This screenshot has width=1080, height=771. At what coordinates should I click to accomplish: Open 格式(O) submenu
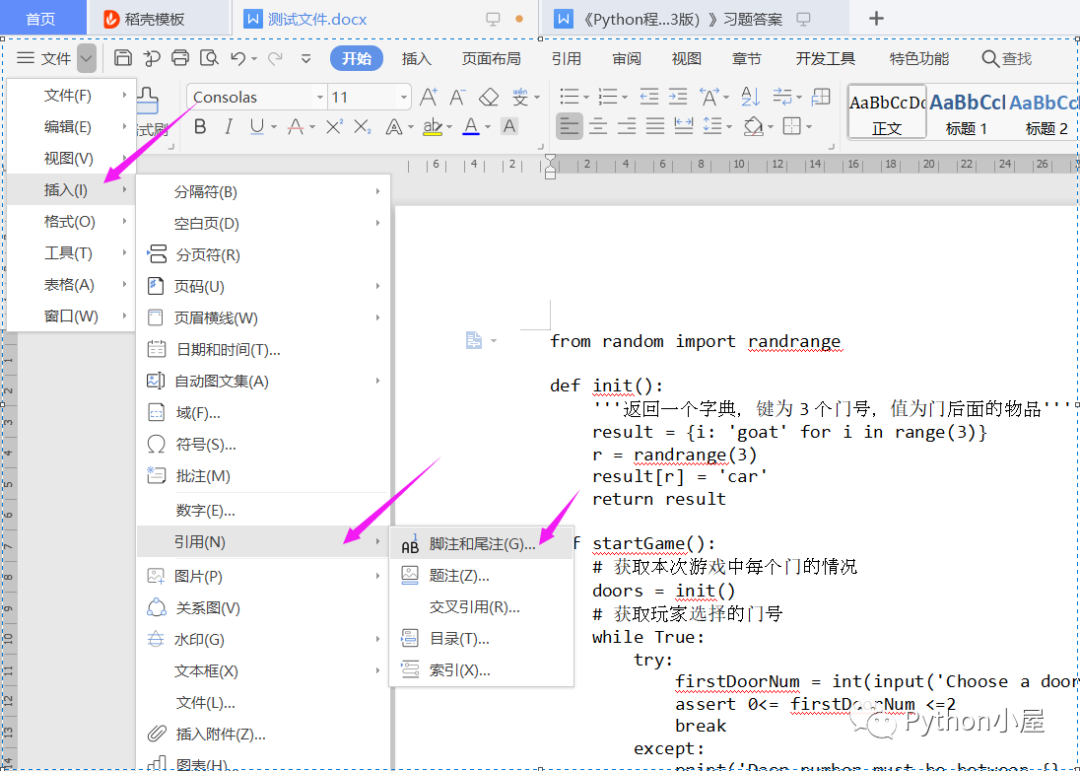[71, 222]
